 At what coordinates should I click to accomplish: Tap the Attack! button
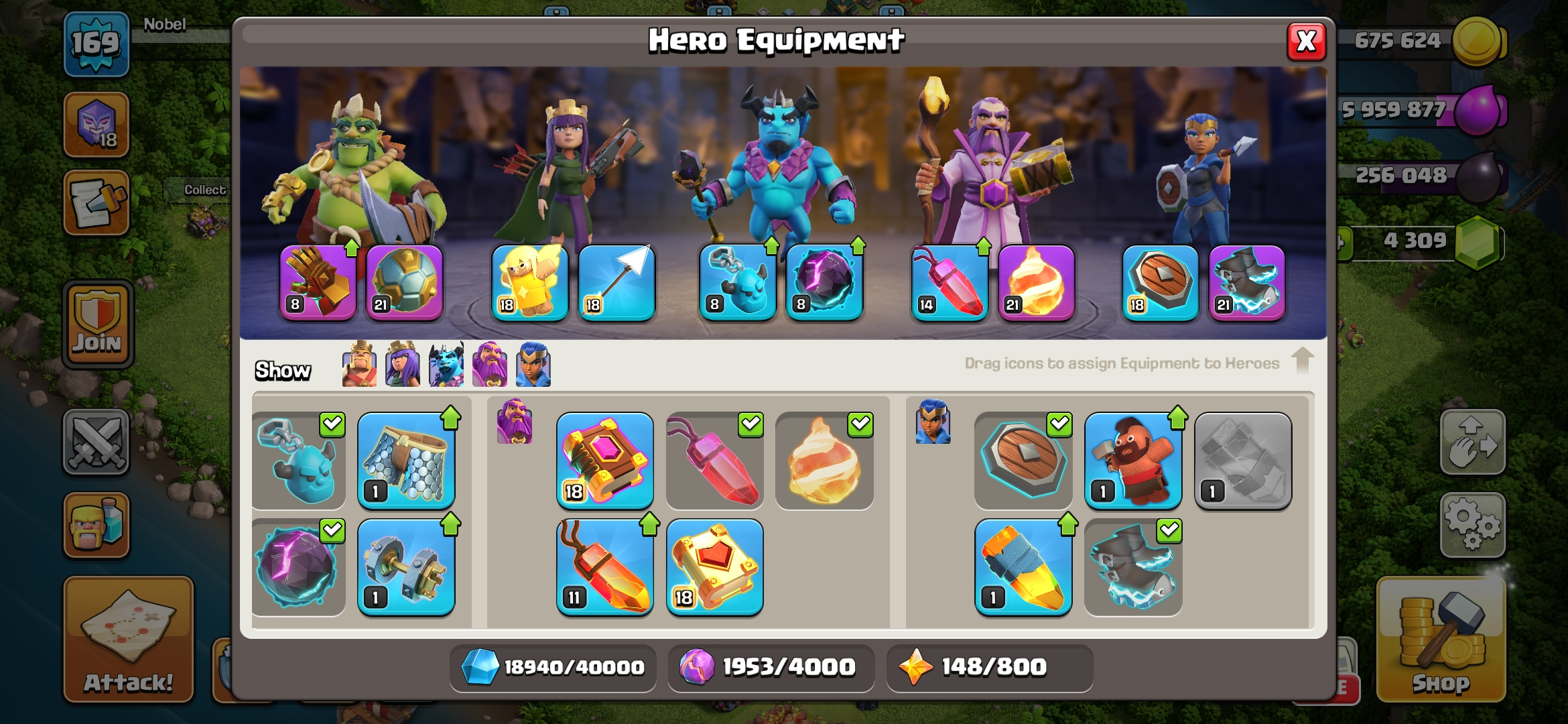point(129,639)
